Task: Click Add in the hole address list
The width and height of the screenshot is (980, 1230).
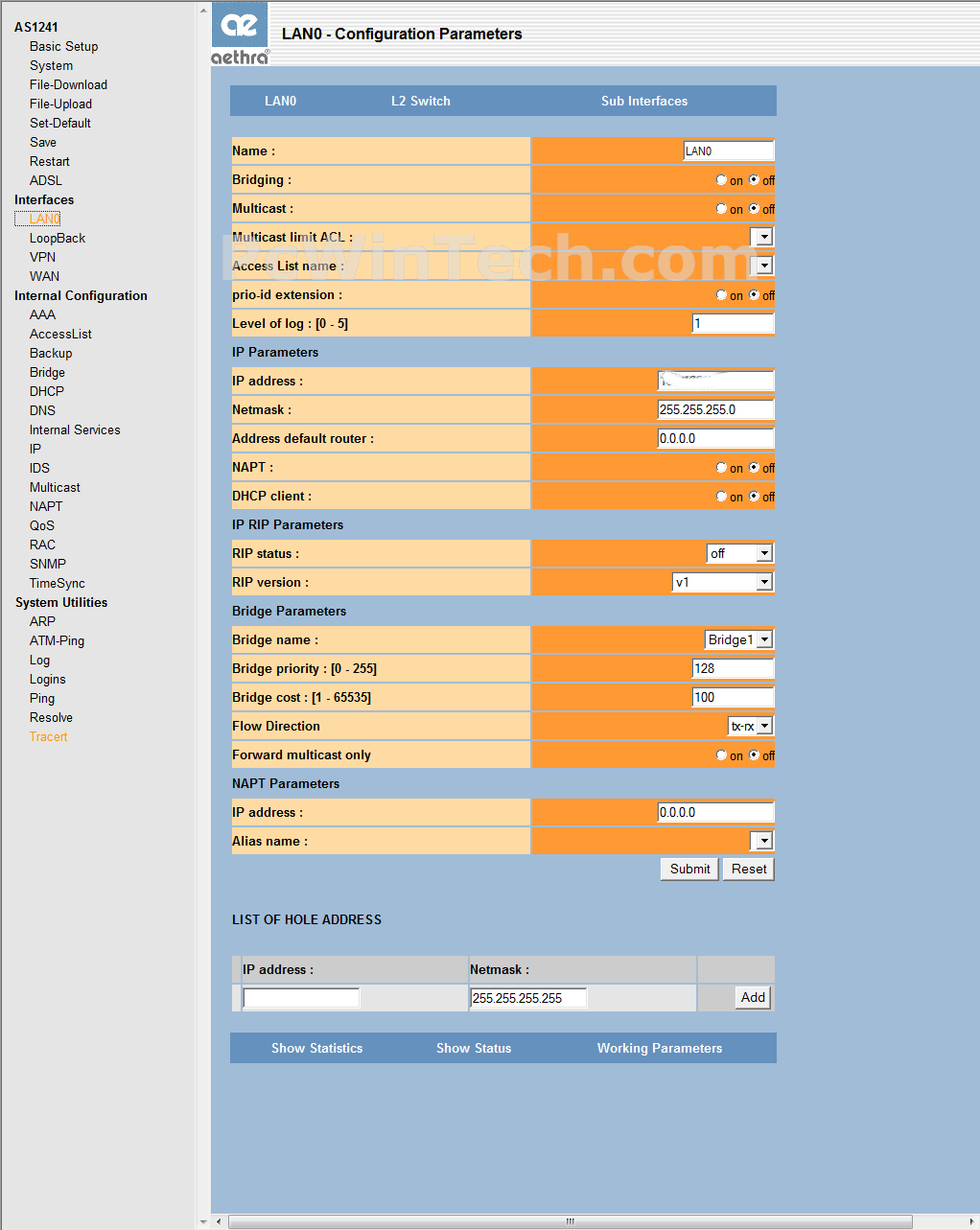Action: pos(753,997)
